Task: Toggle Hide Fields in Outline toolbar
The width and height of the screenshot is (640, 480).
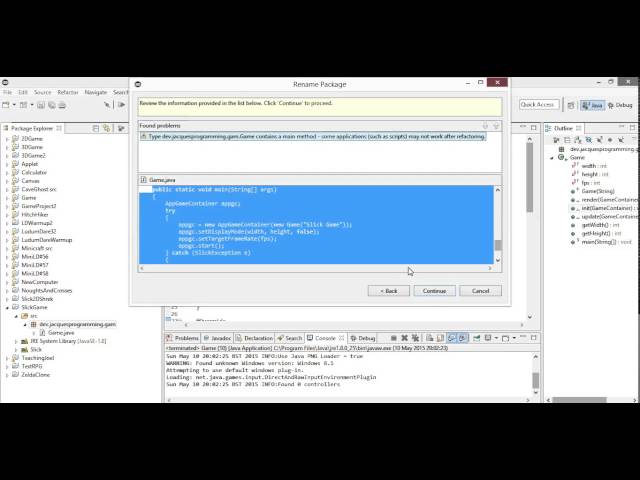Action: [x=589, y=140]
